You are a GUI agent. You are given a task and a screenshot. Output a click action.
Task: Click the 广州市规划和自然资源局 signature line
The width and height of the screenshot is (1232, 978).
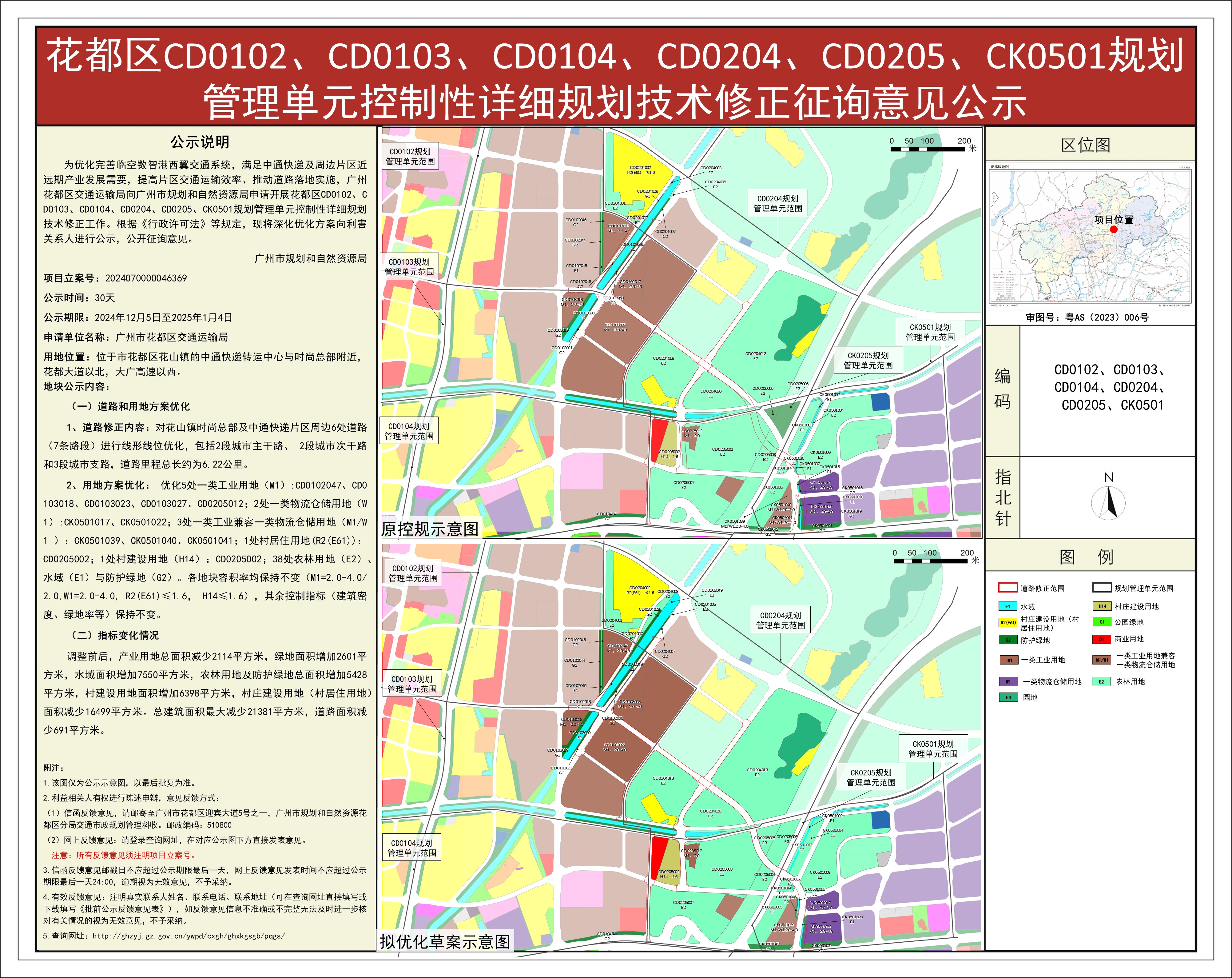311,258
